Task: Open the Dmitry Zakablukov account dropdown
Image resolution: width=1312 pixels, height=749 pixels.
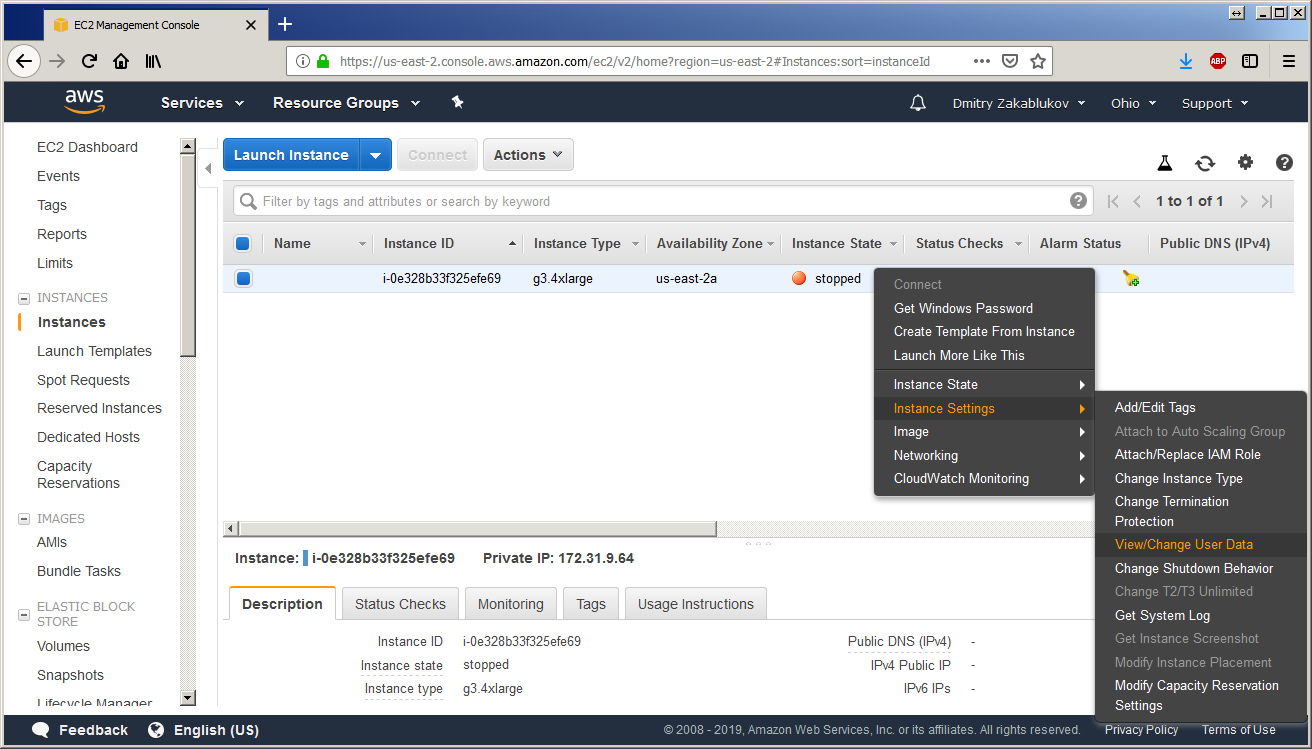Action: (1019, 103)
